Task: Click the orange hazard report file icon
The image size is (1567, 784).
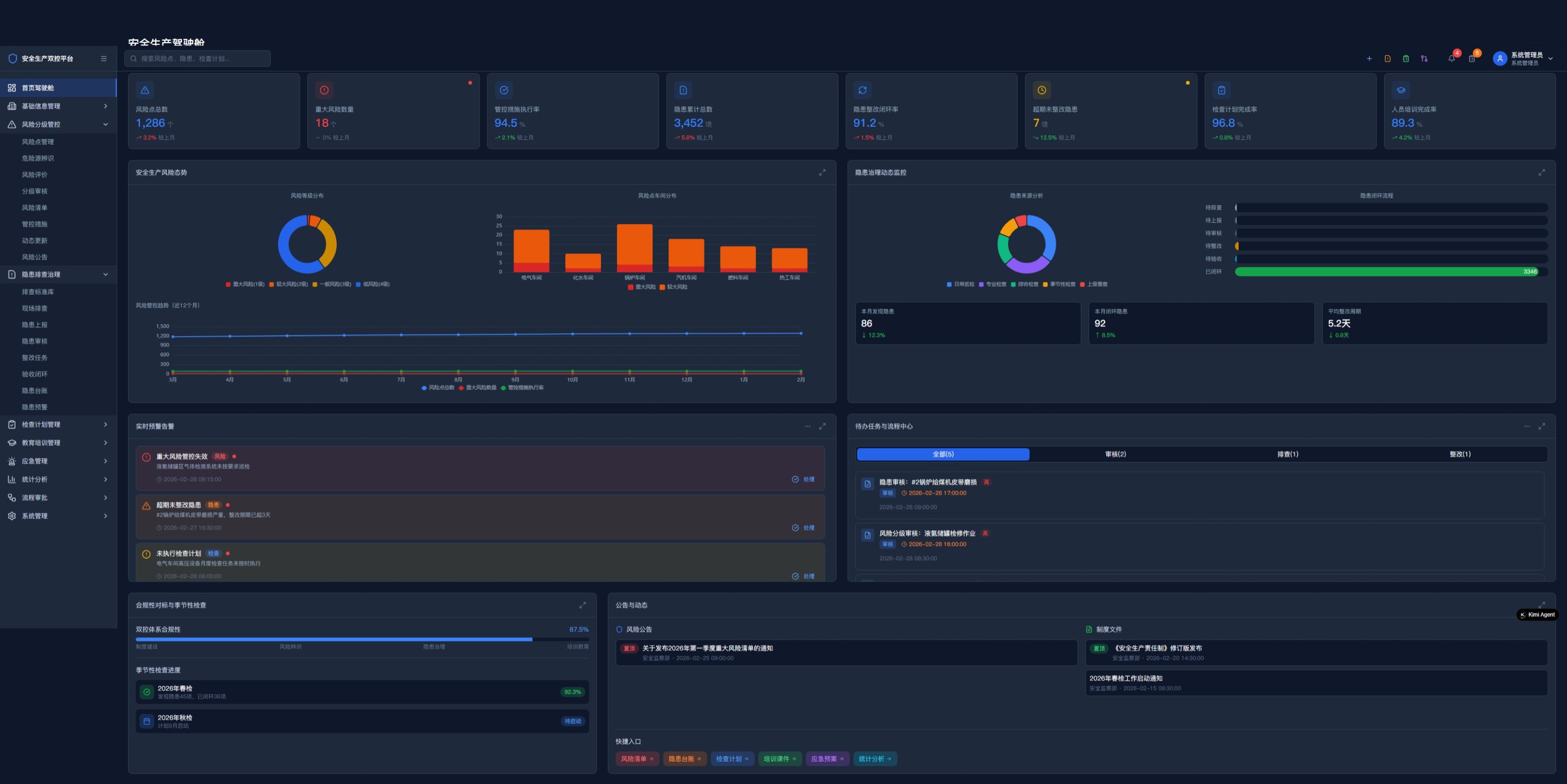Action: [1387, 59]
